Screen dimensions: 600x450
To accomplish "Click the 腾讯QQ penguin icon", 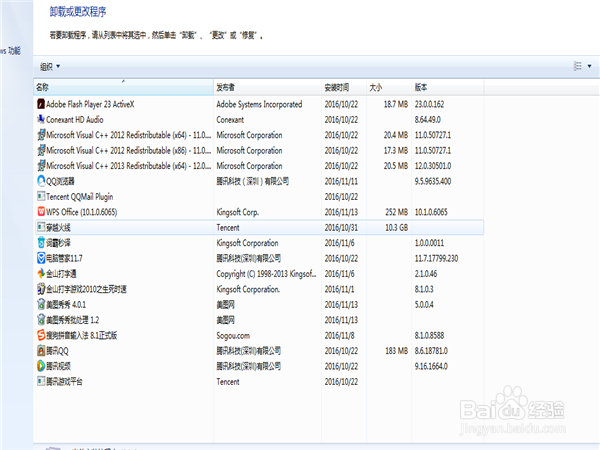I will [x=41, y=351].
